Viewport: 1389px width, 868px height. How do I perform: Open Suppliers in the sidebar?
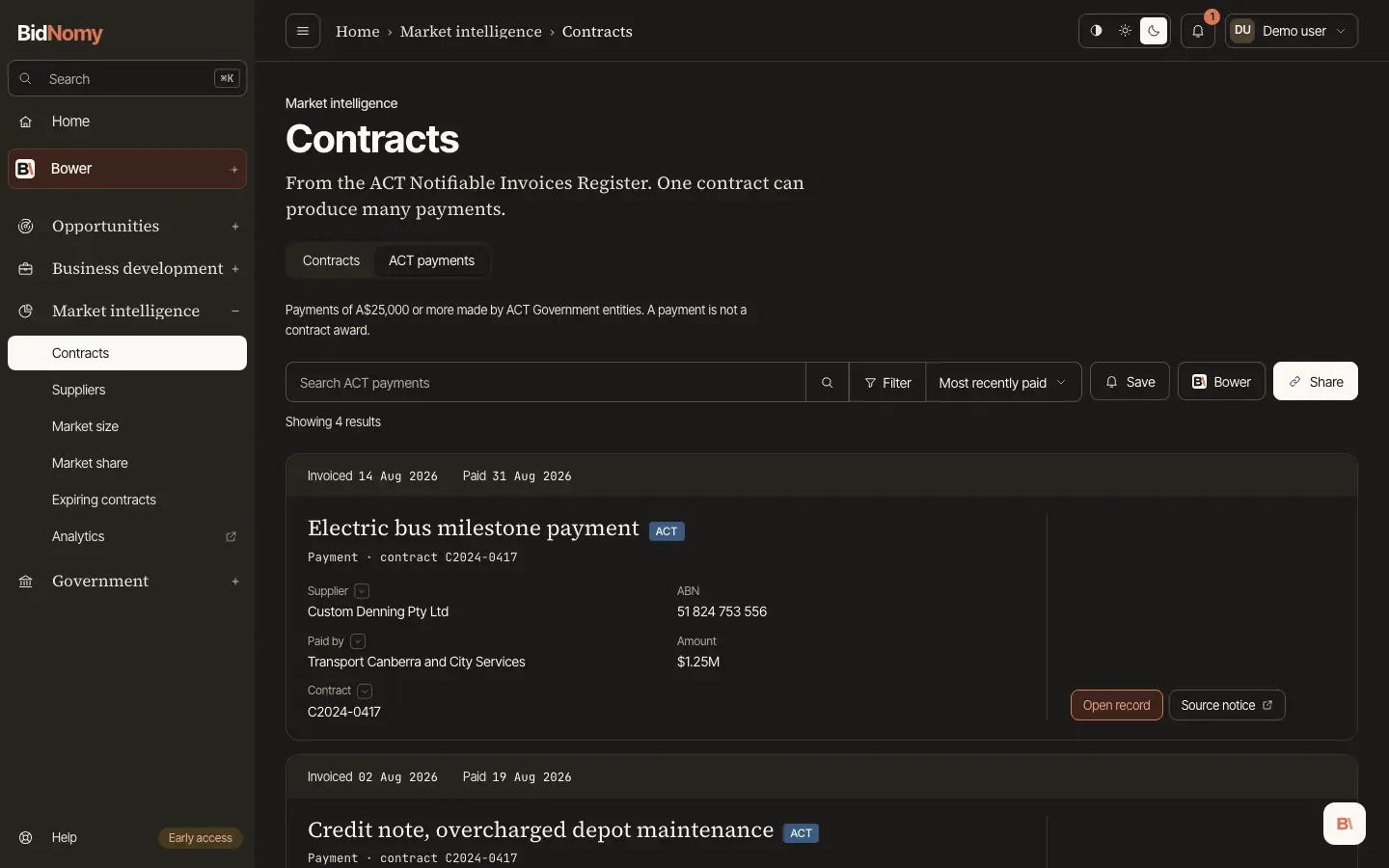pyautogui.click(x=127, y=390)
